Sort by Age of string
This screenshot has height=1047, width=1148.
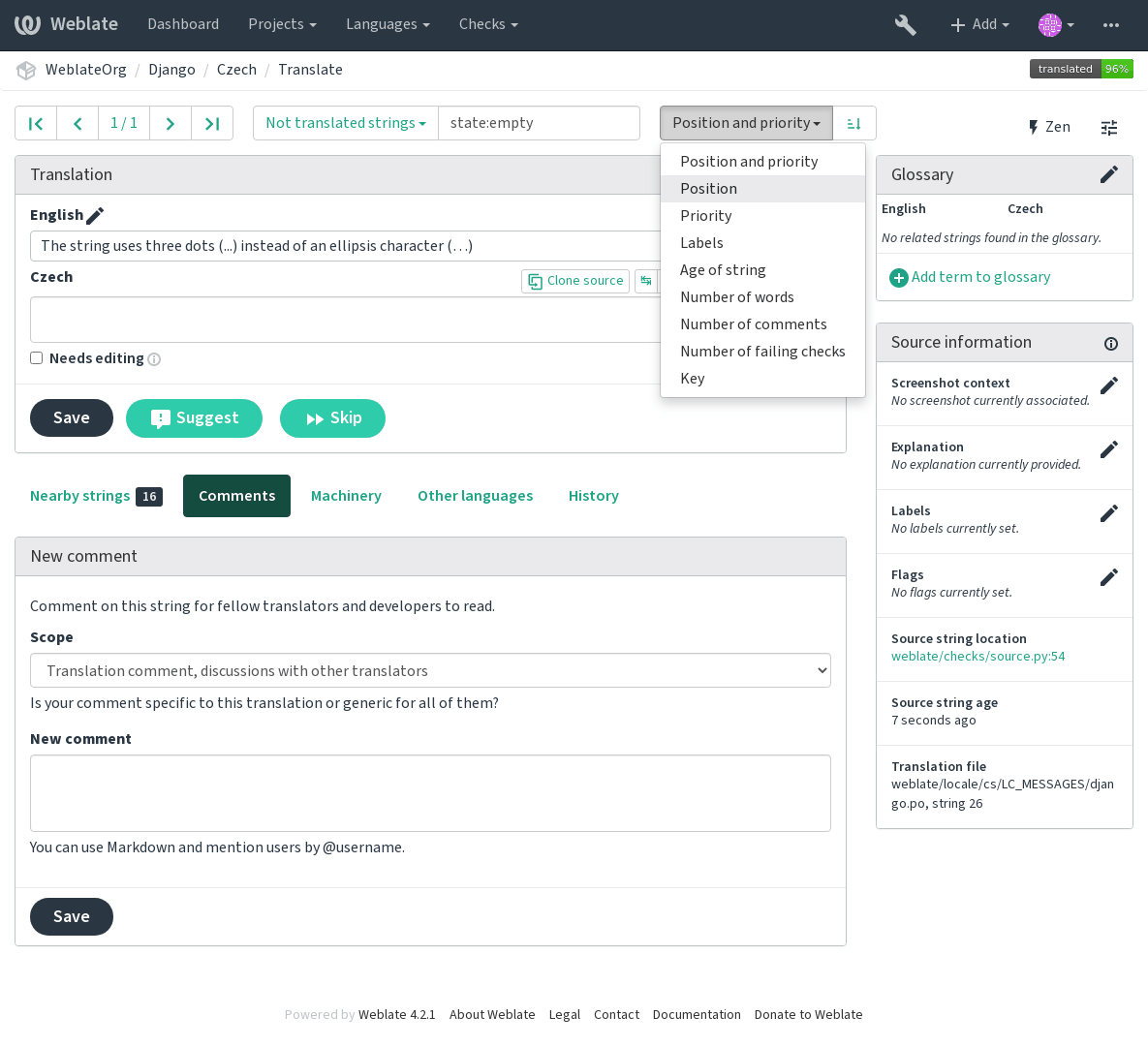(762, 270)
